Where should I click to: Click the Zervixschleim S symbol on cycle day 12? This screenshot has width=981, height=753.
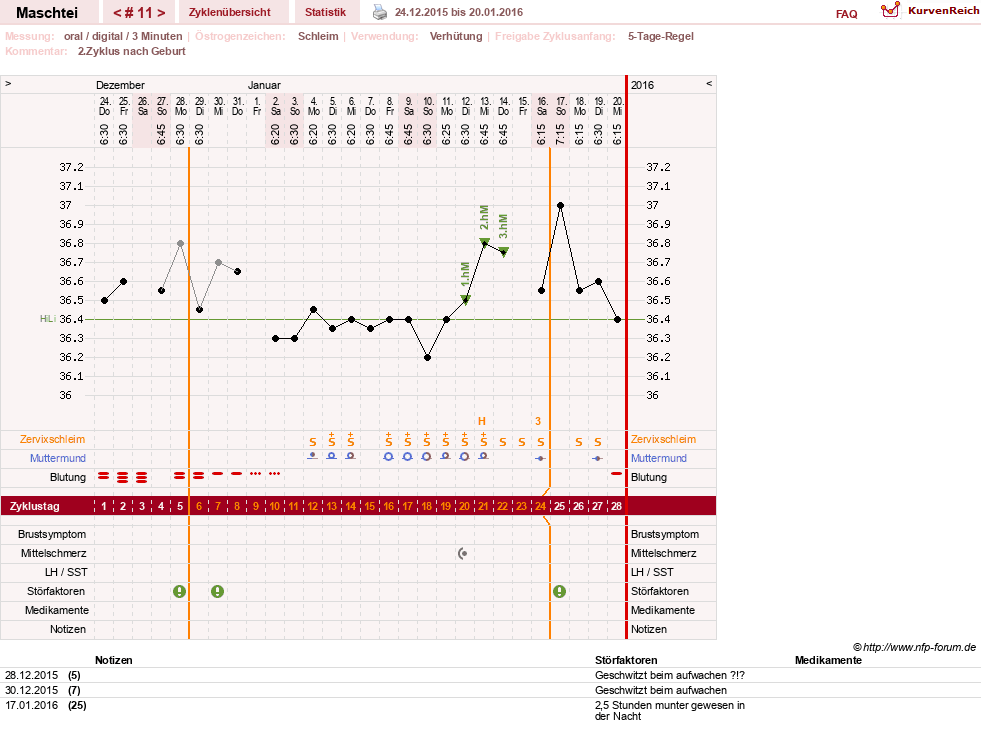click(x=313, y=442)
